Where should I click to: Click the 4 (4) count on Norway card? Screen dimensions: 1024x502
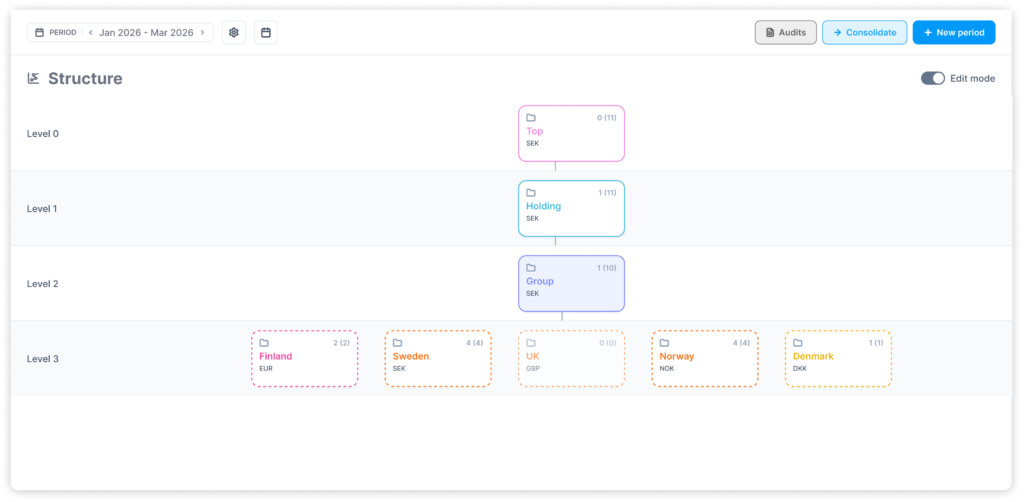pyautogui.click(x=741, y=343)
